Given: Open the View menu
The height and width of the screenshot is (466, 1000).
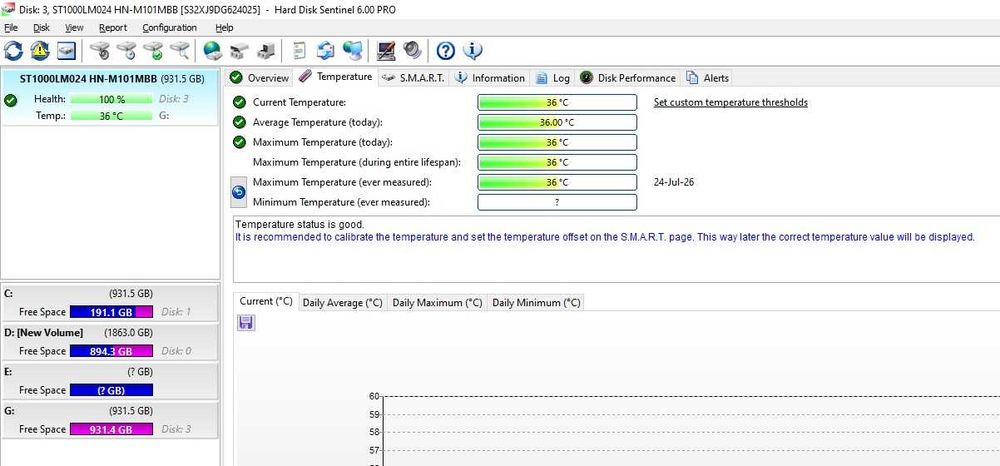Looking at the screenshot, I should pos(74,27).
